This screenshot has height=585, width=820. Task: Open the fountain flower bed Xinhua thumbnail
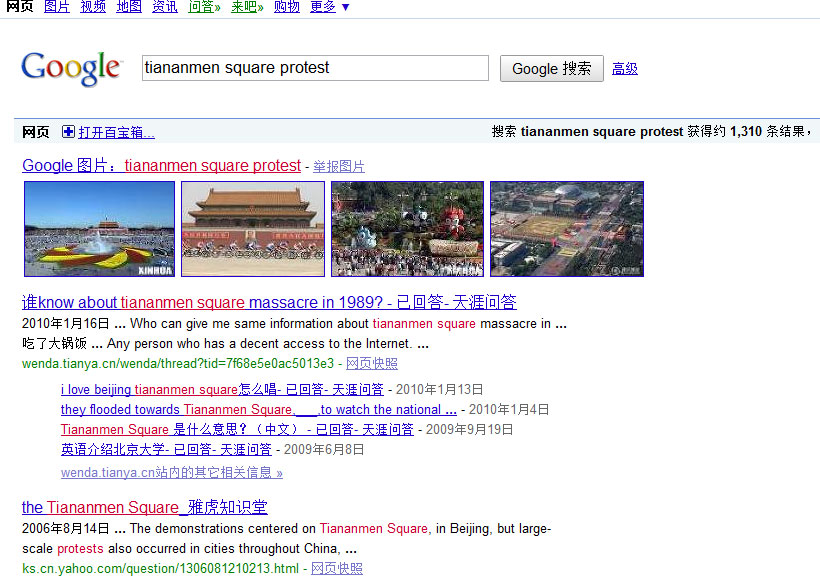click(x=99, y=229)
